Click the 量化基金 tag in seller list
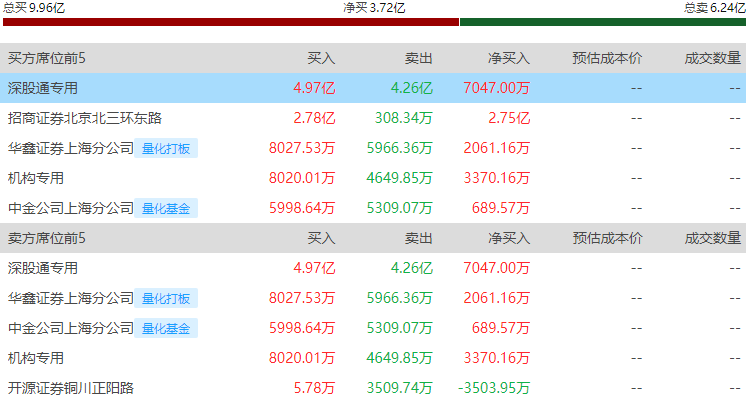 [x=166, y=328]
